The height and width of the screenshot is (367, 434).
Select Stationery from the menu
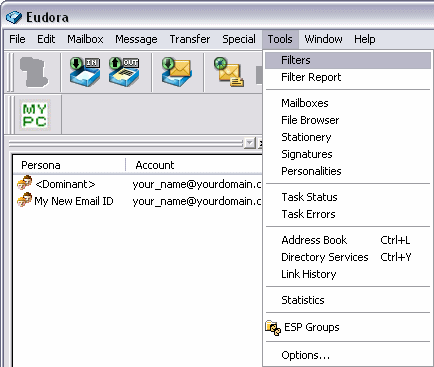pyautogui.click(x=348, y=137)
